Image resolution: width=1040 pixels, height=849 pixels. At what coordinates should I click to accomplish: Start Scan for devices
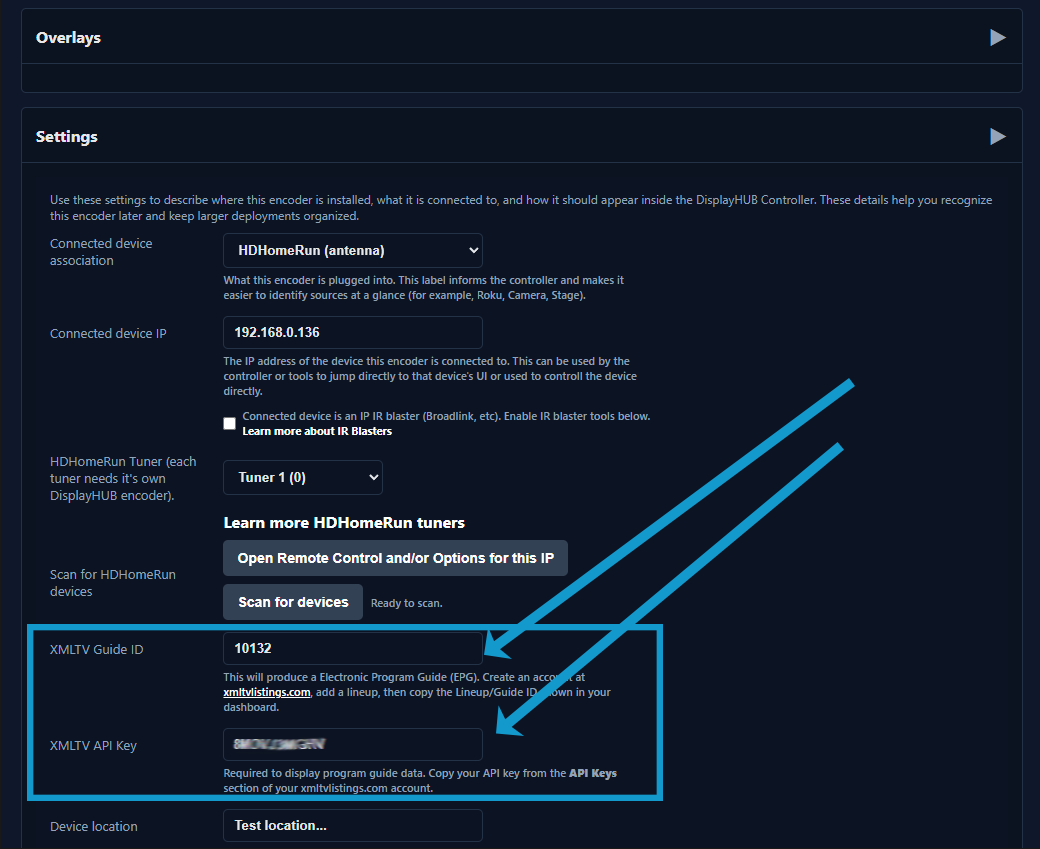point(293,602)
